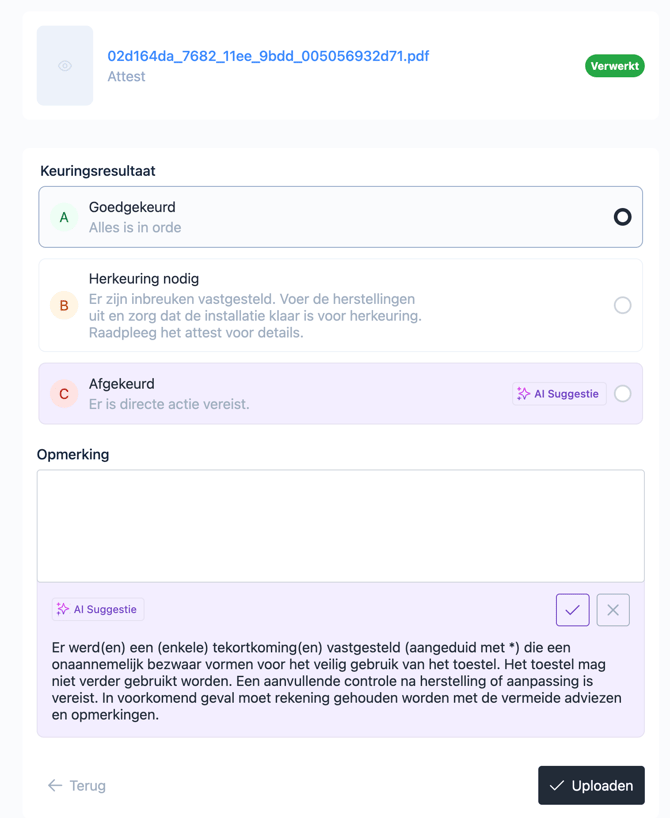Screen dimensions: 670x818
Task: Click the AI suggested remark paragraph
Action: [x=336, y=681]
